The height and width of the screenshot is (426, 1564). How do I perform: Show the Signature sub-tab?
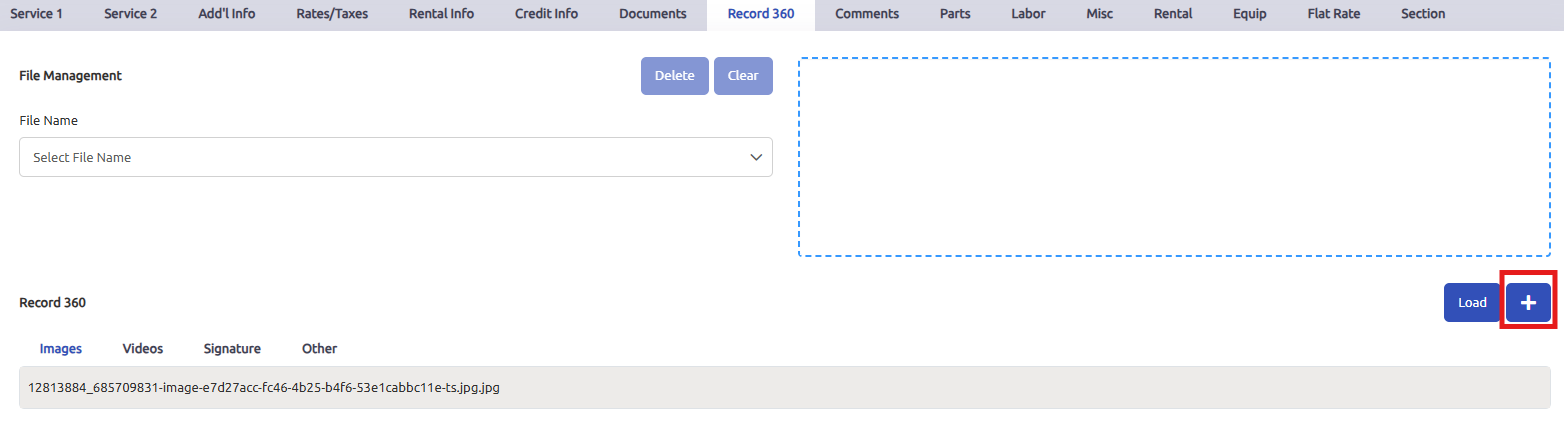232,349
